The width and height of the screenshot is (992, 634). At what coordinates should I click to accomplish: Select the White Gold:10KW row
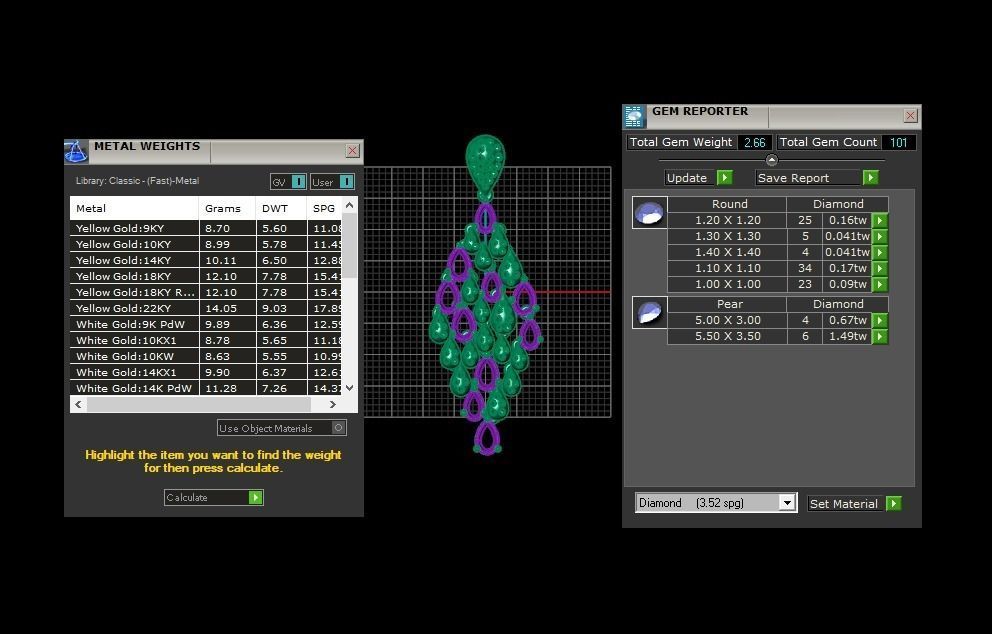(206, 356)
